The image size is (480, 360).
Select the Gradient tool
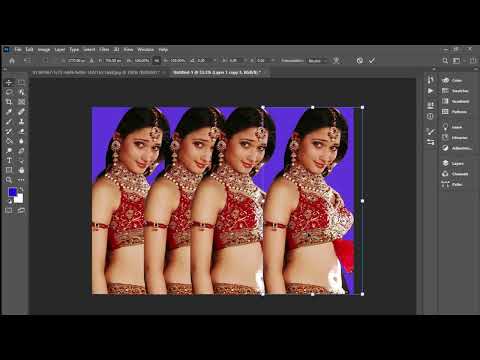pos(9,141)
